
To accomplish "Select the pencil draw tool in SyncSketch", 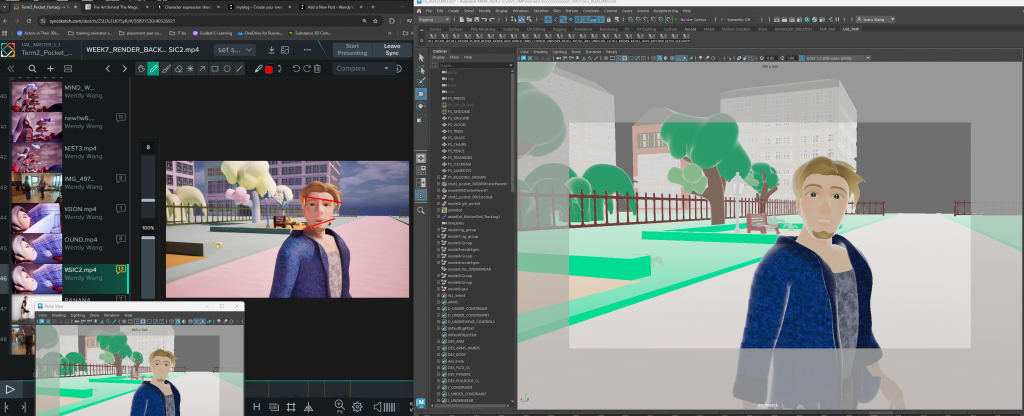I will pyautogui.click(x=153, y=69).
